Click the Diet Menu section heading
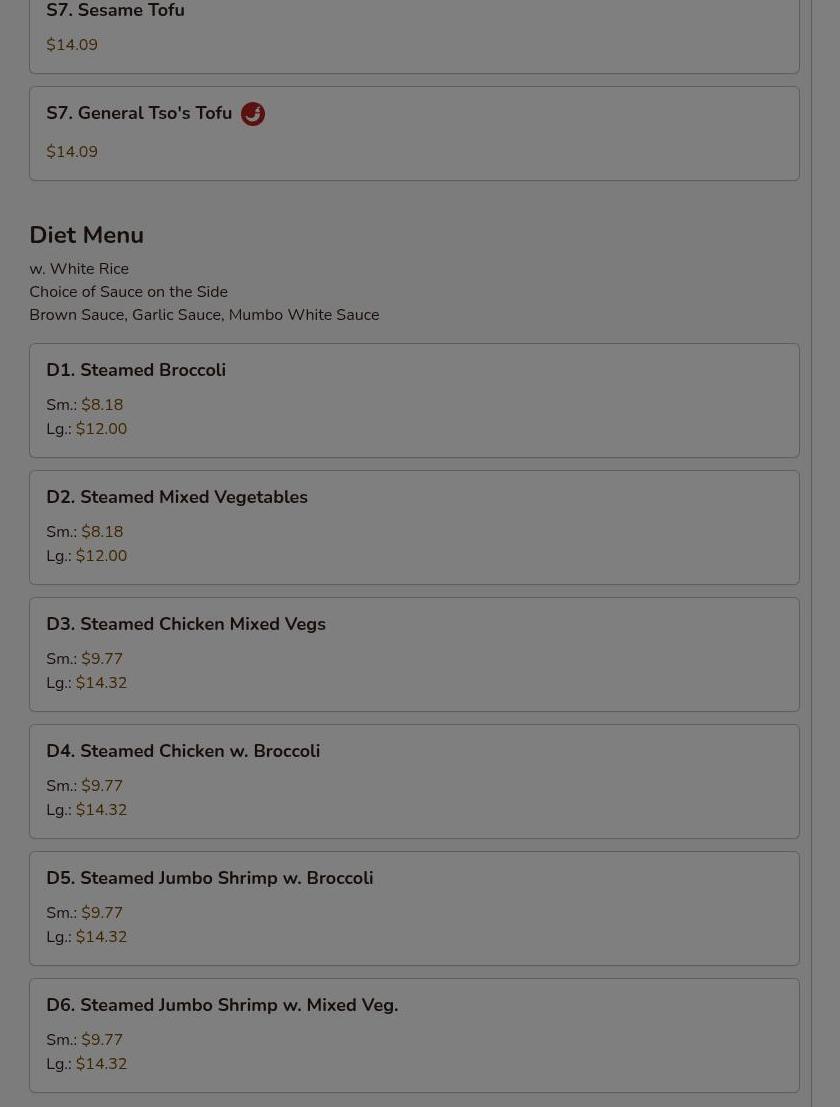The image size is (840, 1107). point(87,235)
